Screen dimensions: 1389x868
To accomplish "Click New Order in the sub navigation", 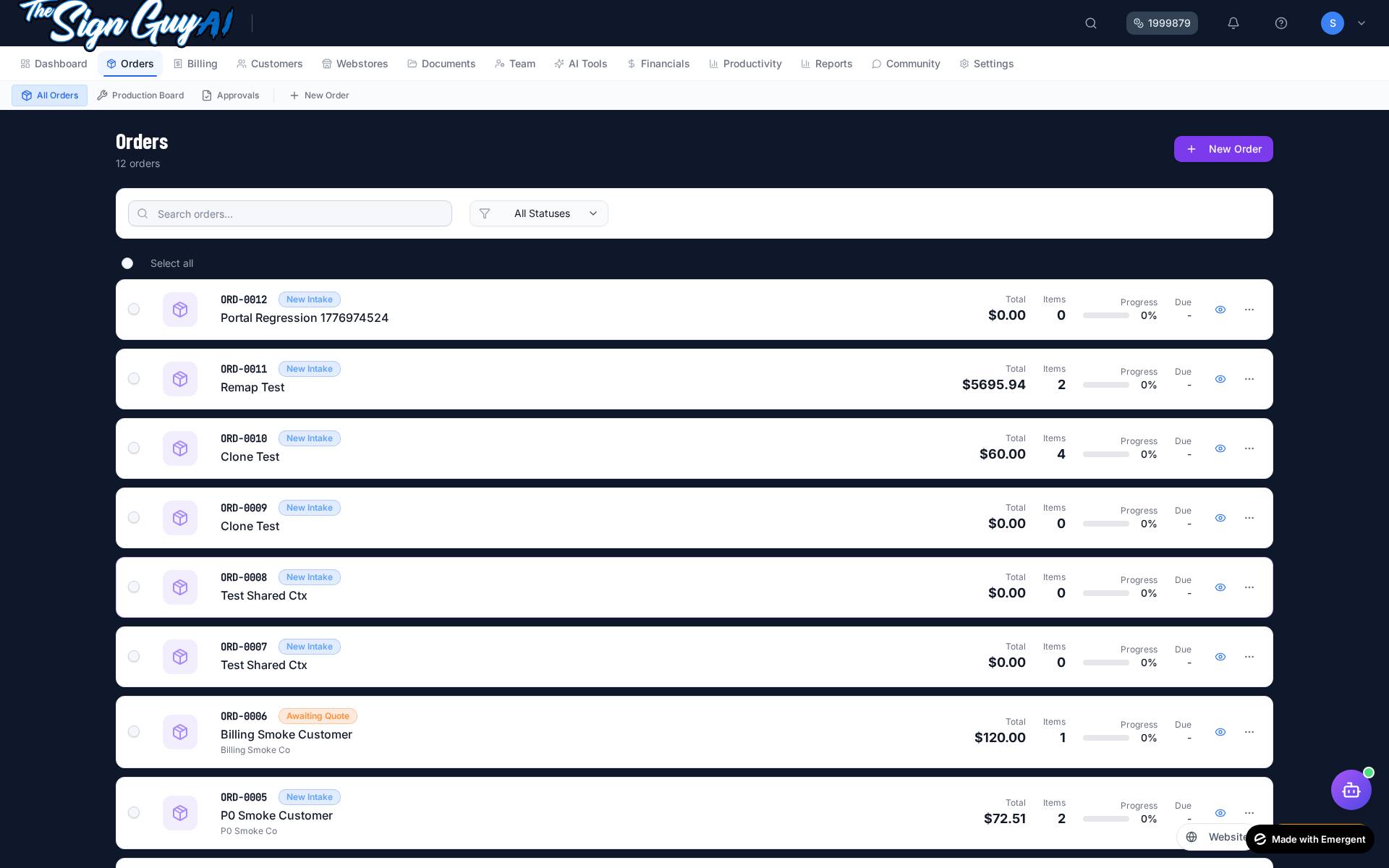I will (x=319, y=95).
